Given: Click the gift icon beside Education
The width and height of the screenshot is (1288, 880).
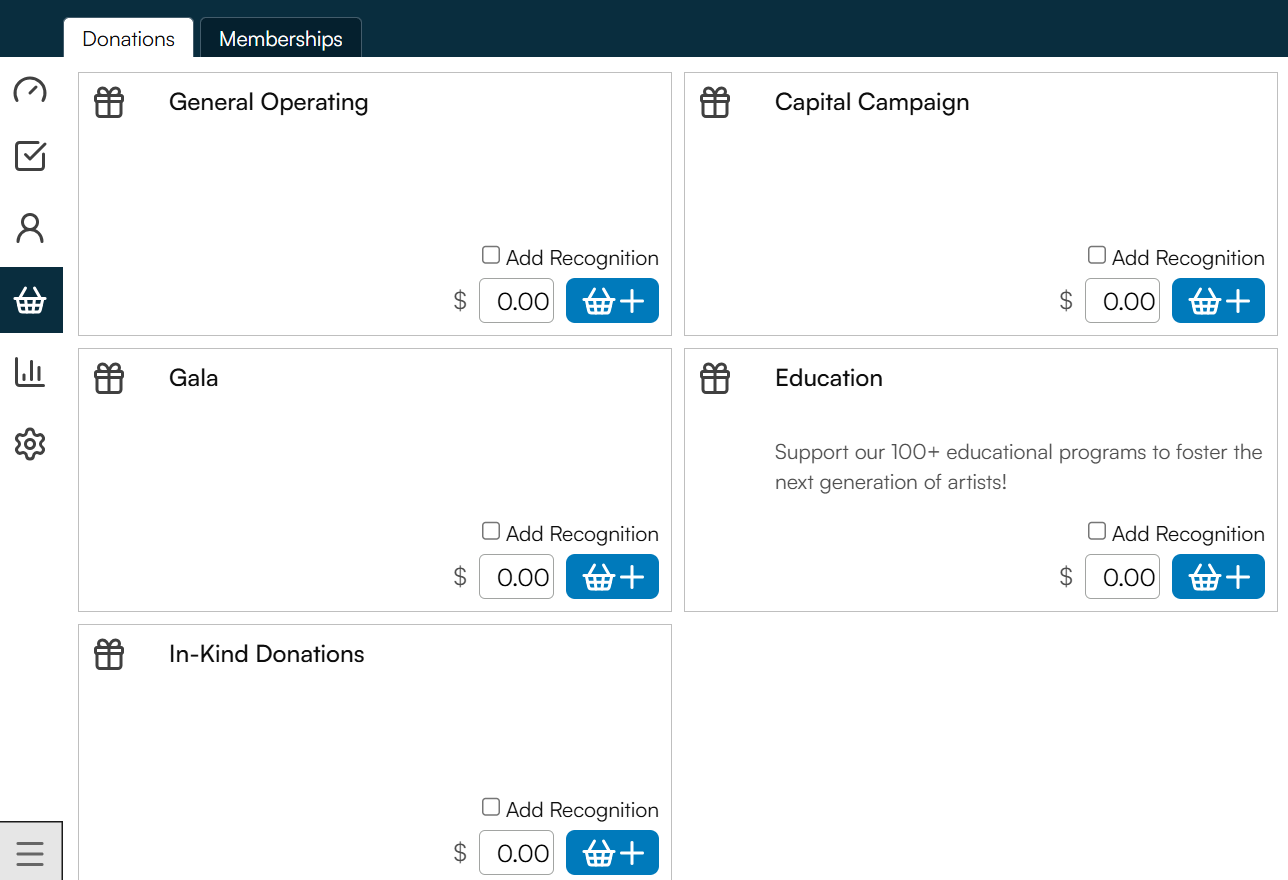Looking at the screenshot, I should click(x=715, y=378).
